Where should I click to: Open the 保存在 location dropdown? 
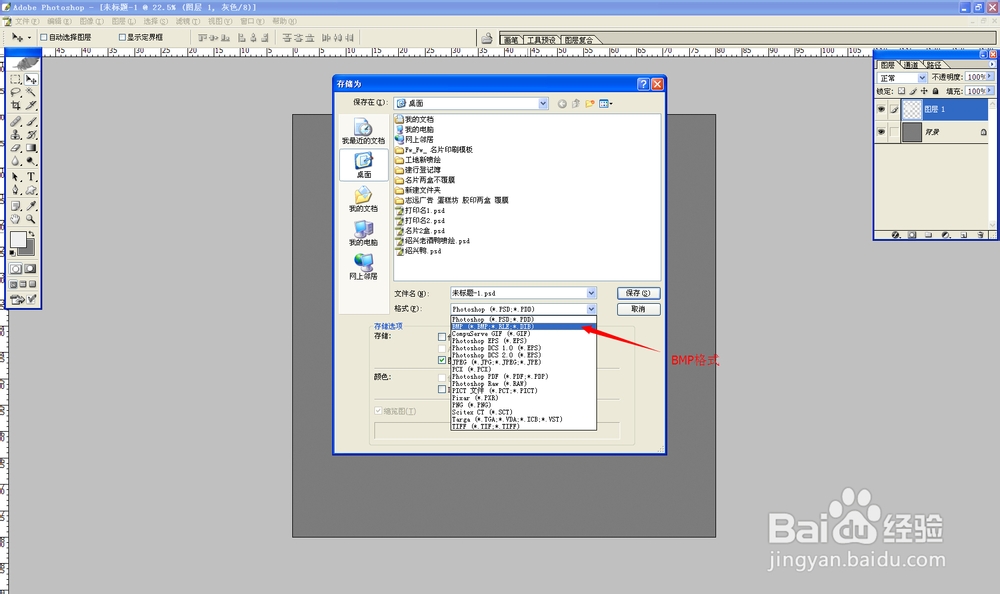[x=543, y=103]
